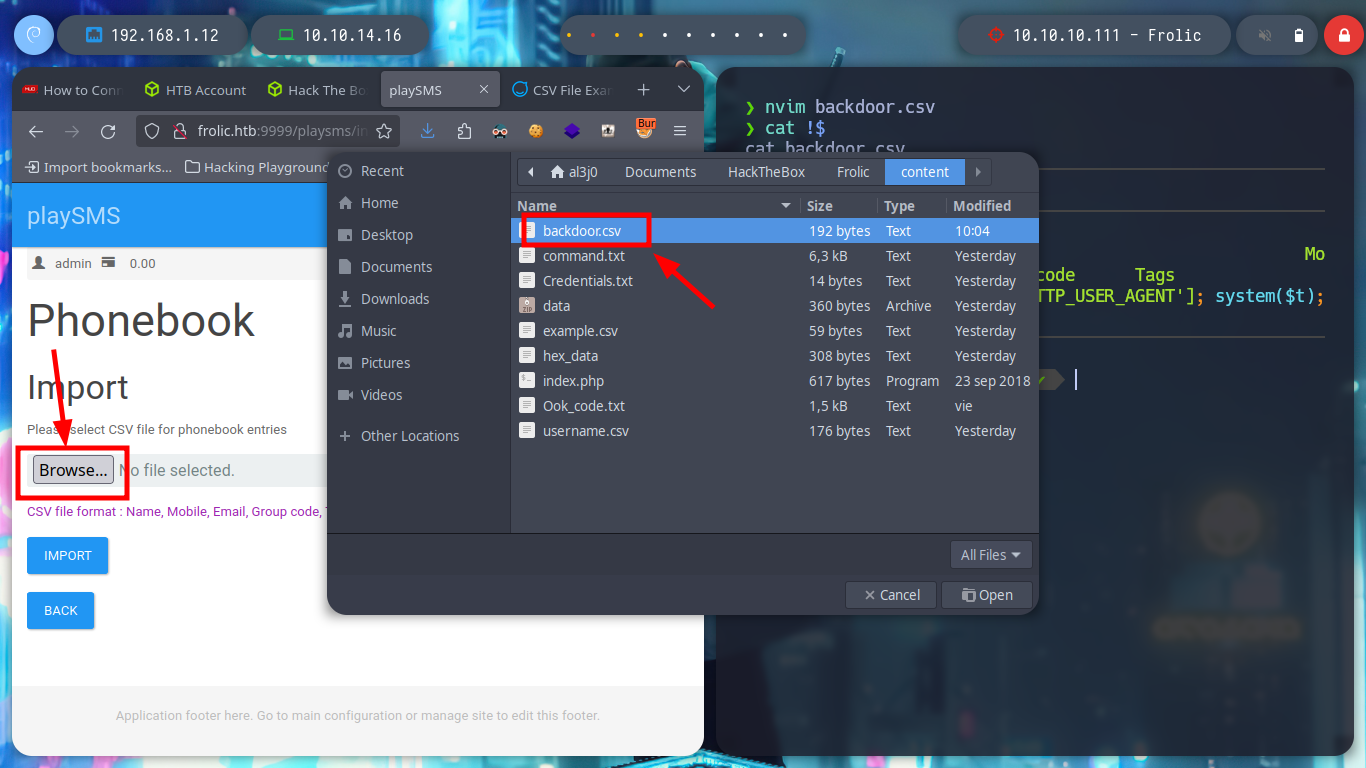Sort files by Size column header
This screenshot has height=768, width=1366.
(840, 206)
